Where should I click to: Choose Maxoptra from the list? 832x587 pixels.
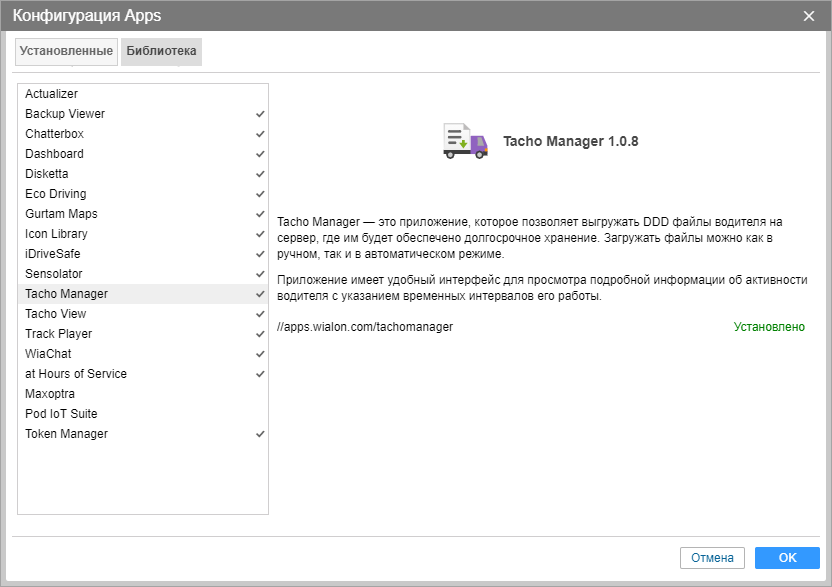click(143, 394)
